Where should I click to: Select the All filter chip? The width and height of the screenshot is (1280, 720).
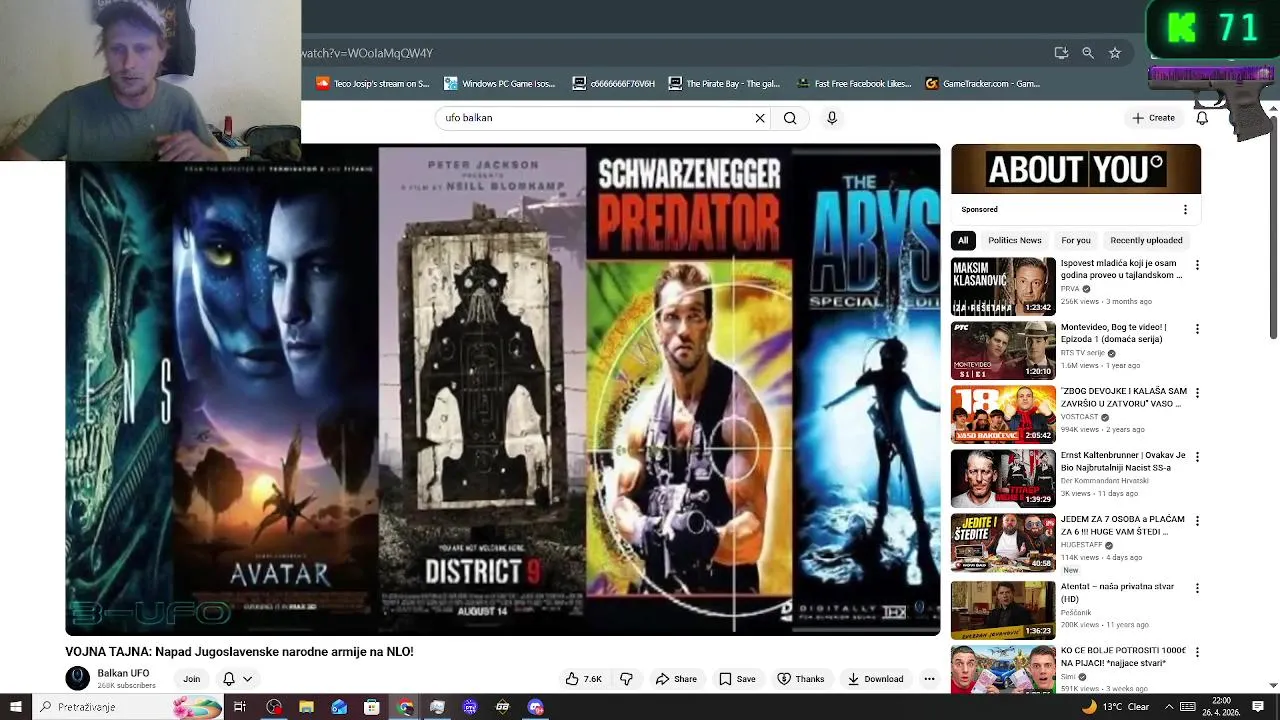(x=963, y=240)
